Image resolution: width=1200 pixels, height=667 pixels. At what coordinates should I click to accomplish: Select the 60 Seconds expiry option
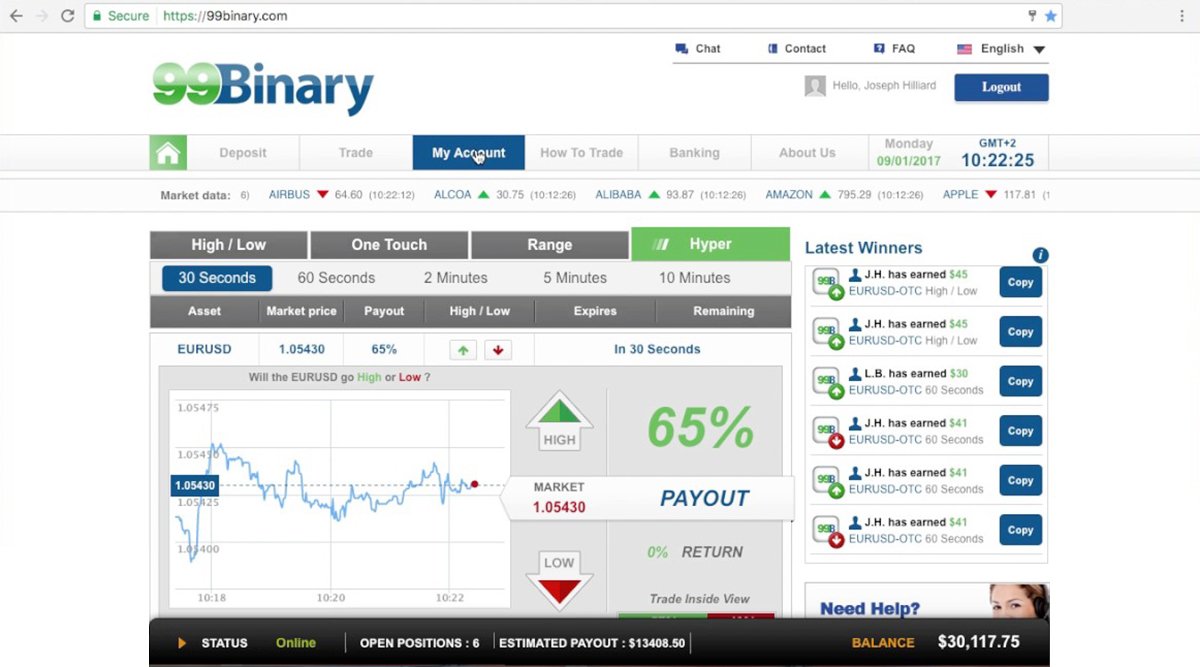[x=336, y=278]
